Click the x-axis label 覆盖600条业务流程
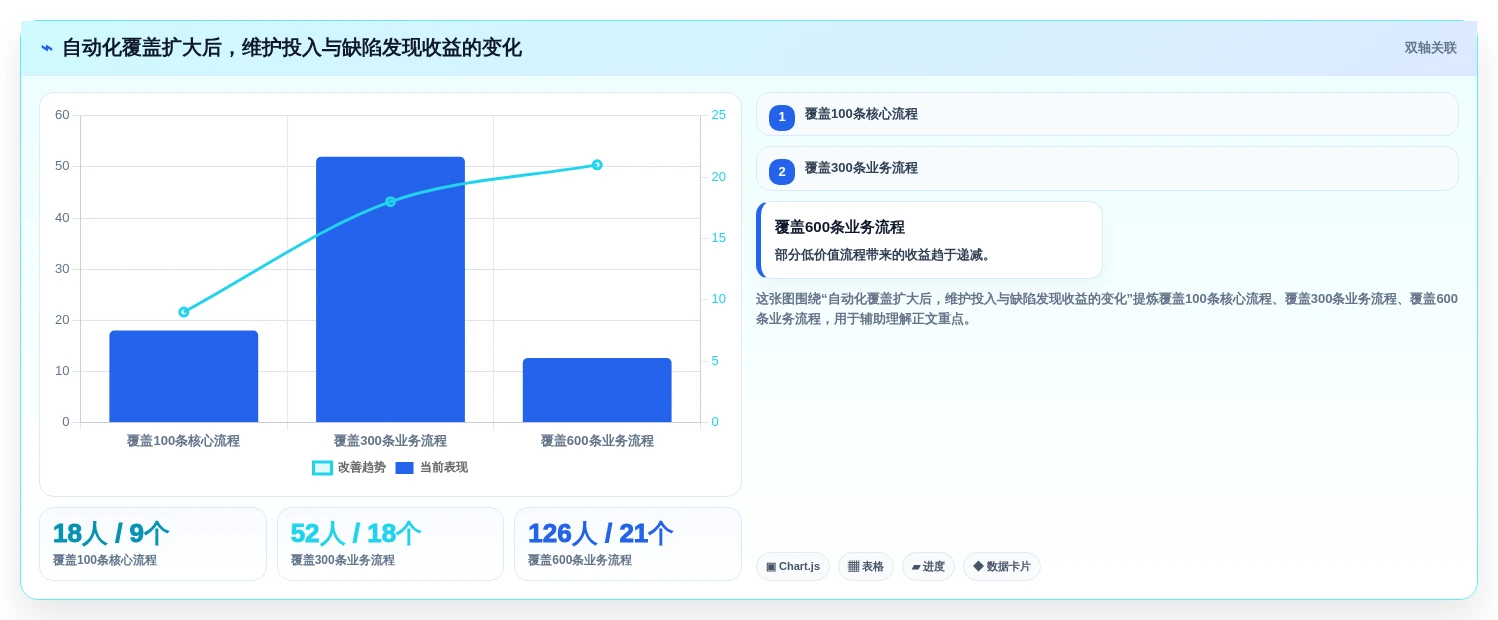Viewport: 1498px width, 620px height. click(597, 441)
